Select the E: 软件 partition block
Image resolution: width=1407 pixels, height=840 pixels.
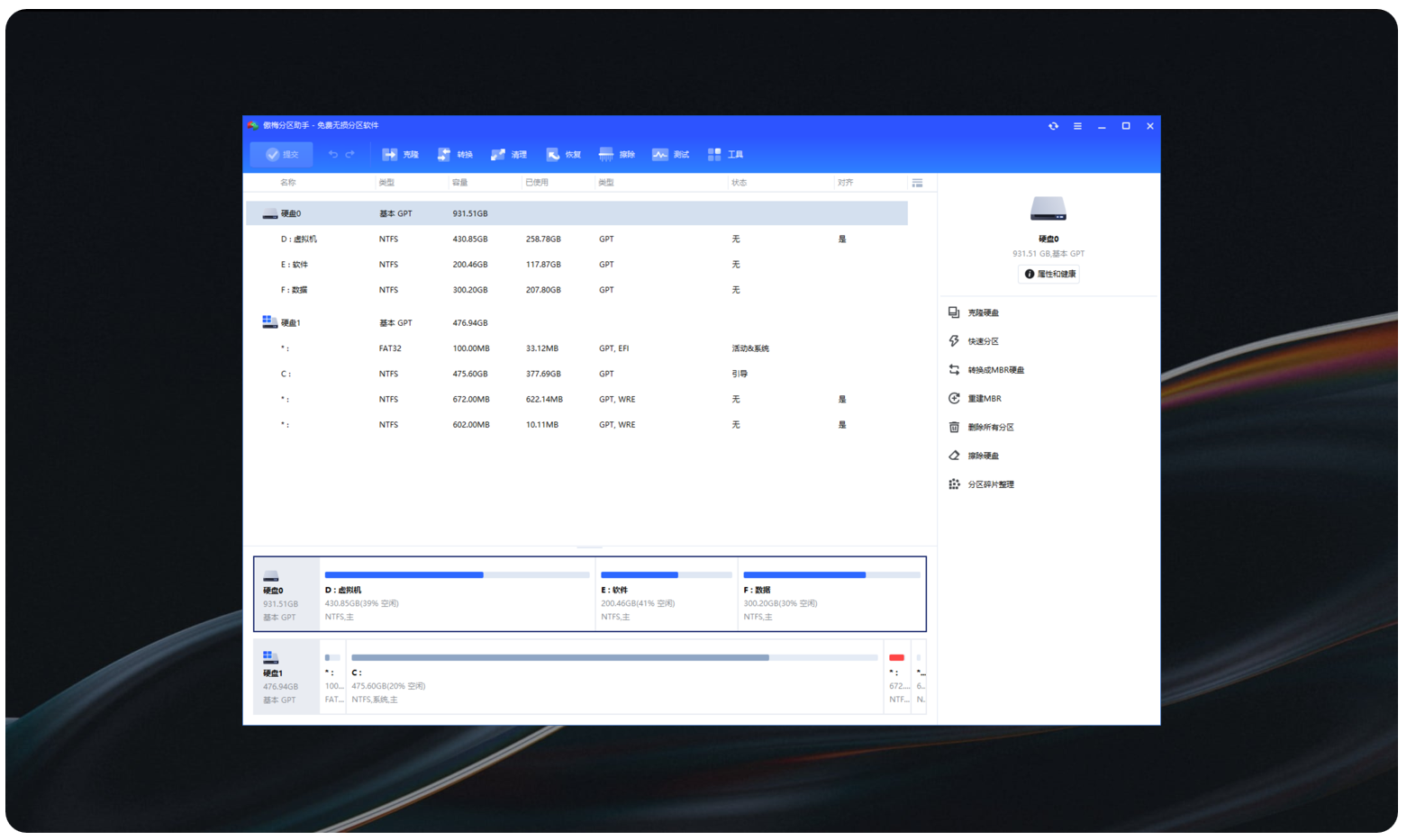pyautogui.click(x=667, y=594)
